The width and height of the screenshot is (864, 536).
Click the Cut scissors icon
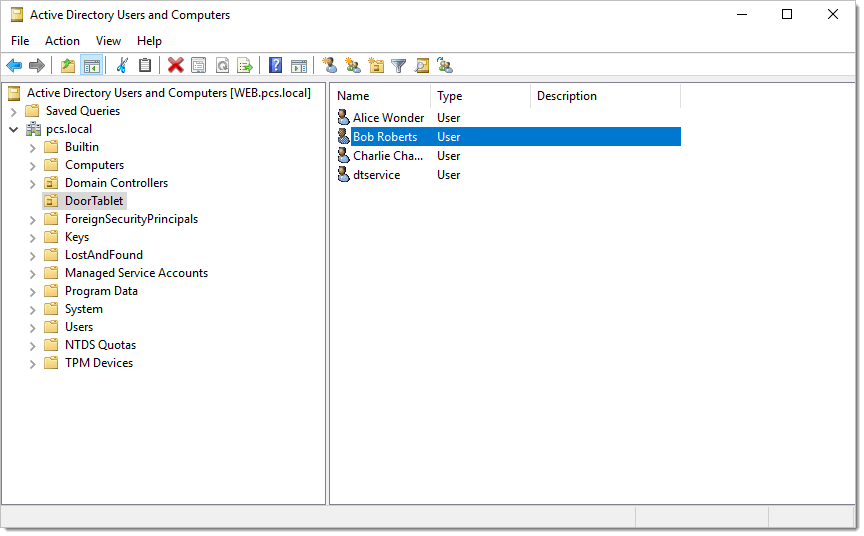[122, 66]
